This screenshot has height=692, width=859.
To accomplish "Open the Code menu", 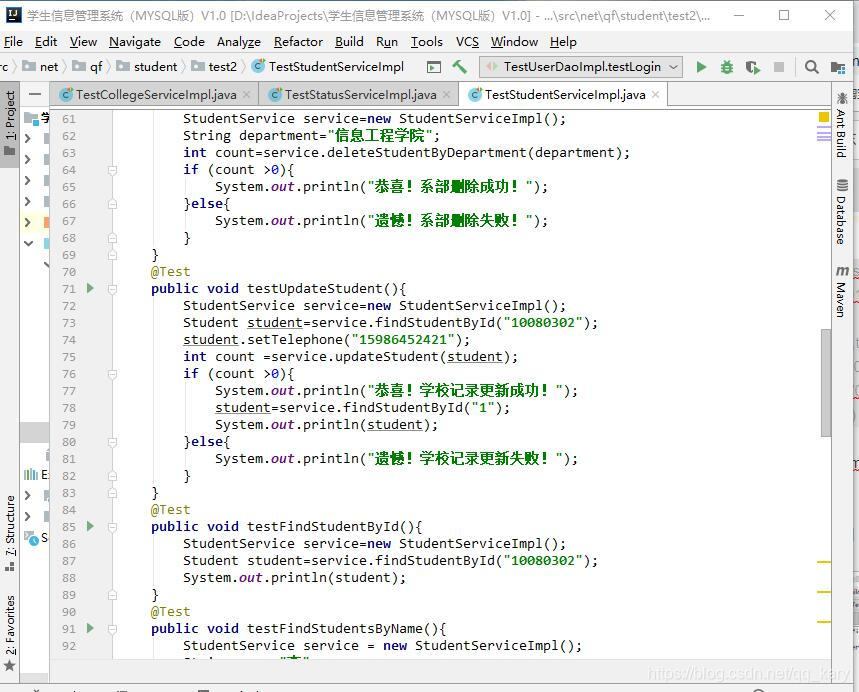I will 189,42.
